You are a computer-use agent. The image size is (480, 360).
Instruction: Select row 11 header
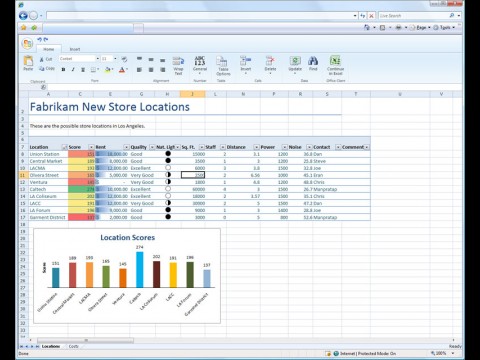(23, 175)
